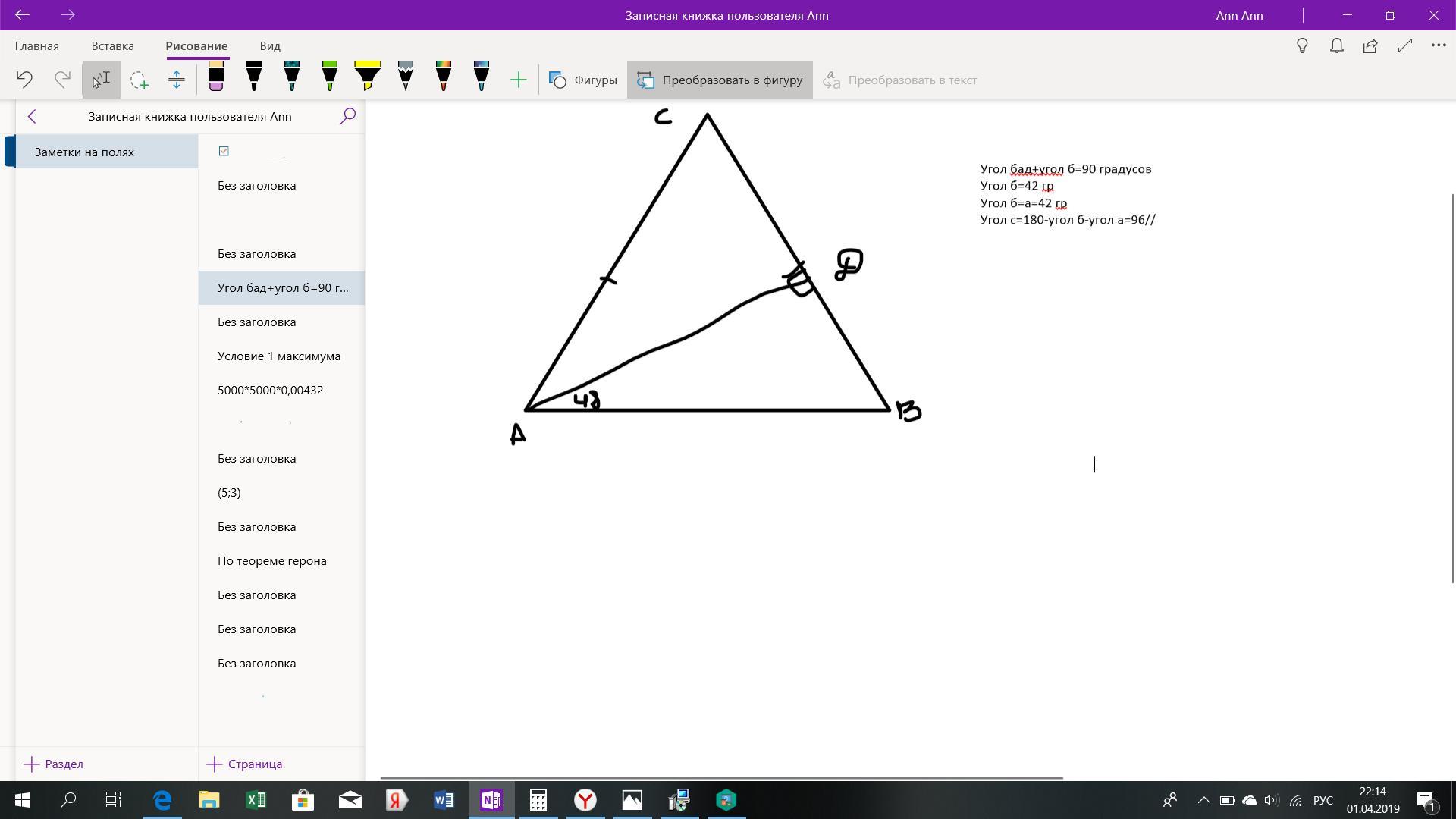Switch to the Вставка tab
Image resolution: width=1456 pixels, height=819 pixels.
tap(112, 45)
